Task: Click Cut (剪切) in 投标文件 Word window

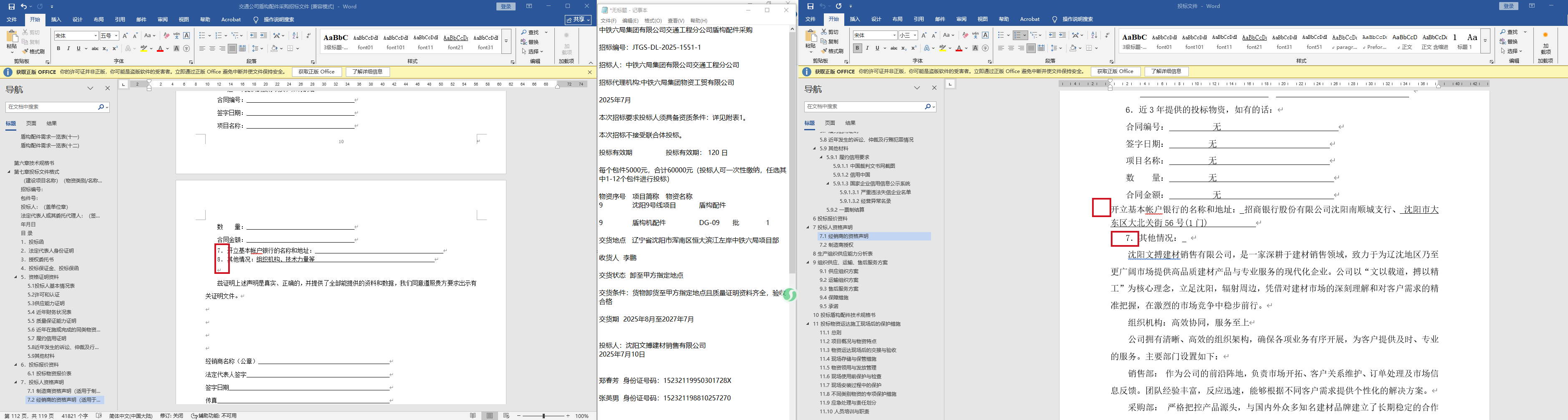Action: point(829,32)
